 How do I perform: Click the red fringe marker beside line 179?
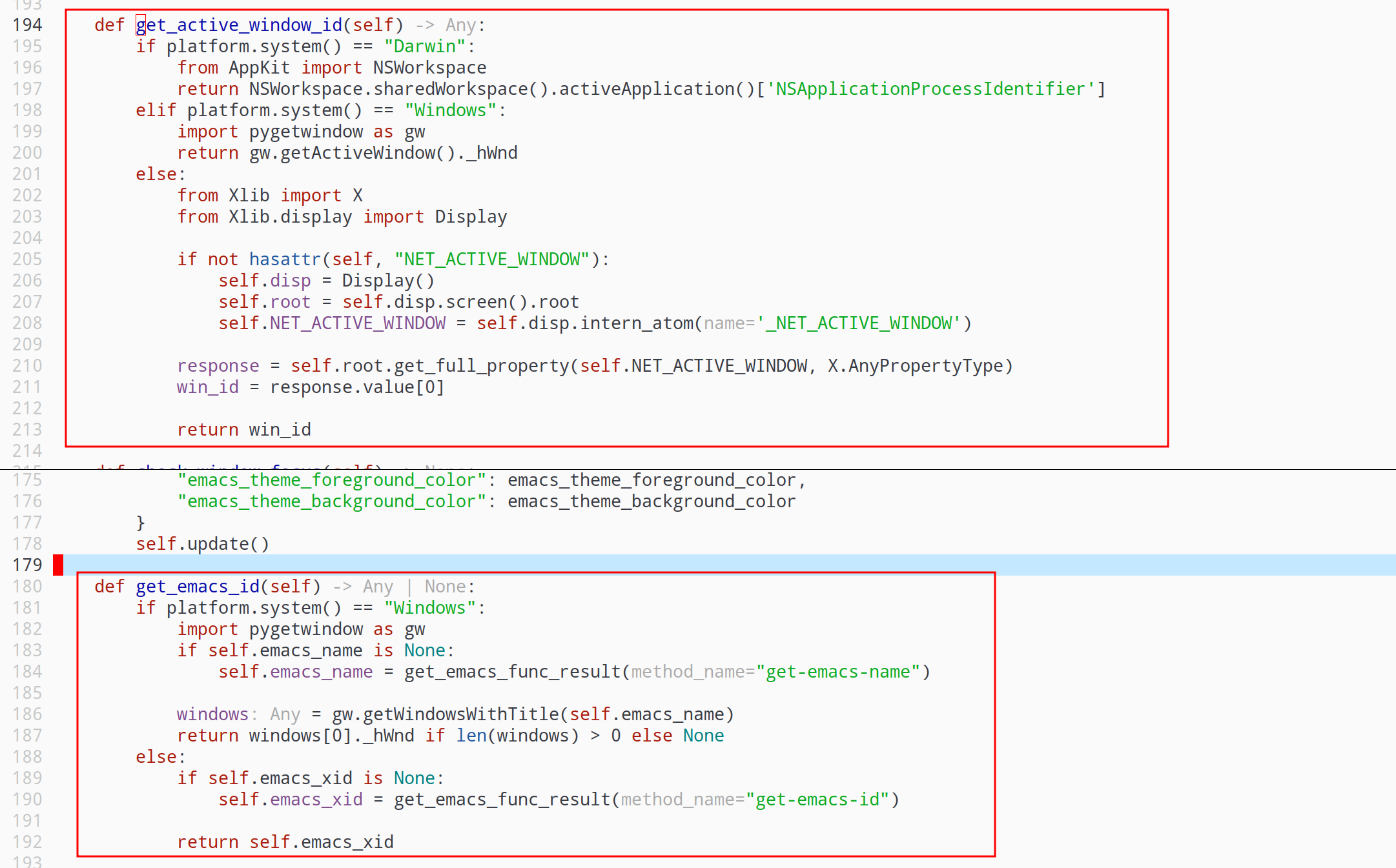pyautogui.click(x=58, y=565)
